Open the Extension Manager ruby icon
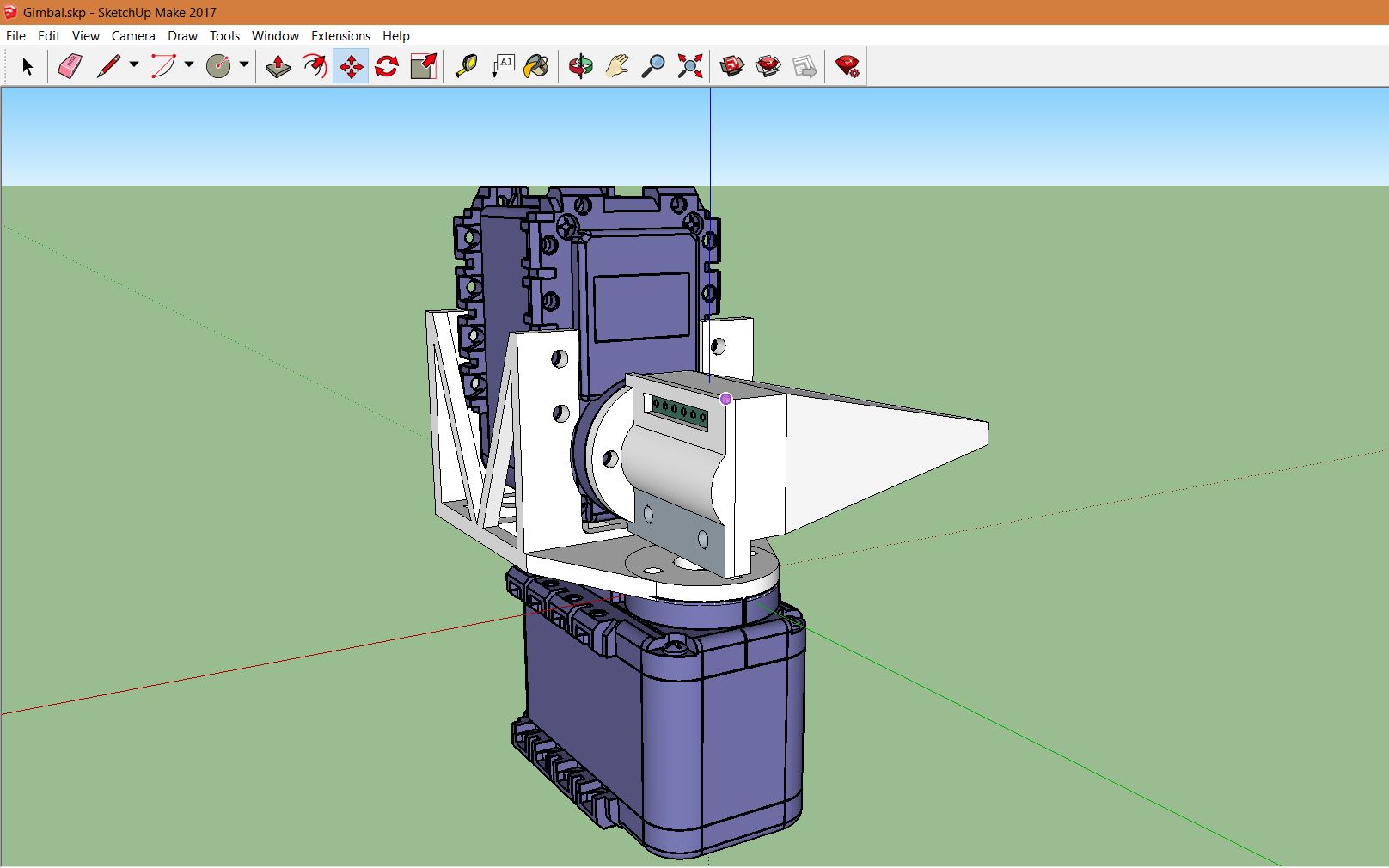Image resolution: width=1389 pixels, height=868 pixels. (x=847, y=66)
